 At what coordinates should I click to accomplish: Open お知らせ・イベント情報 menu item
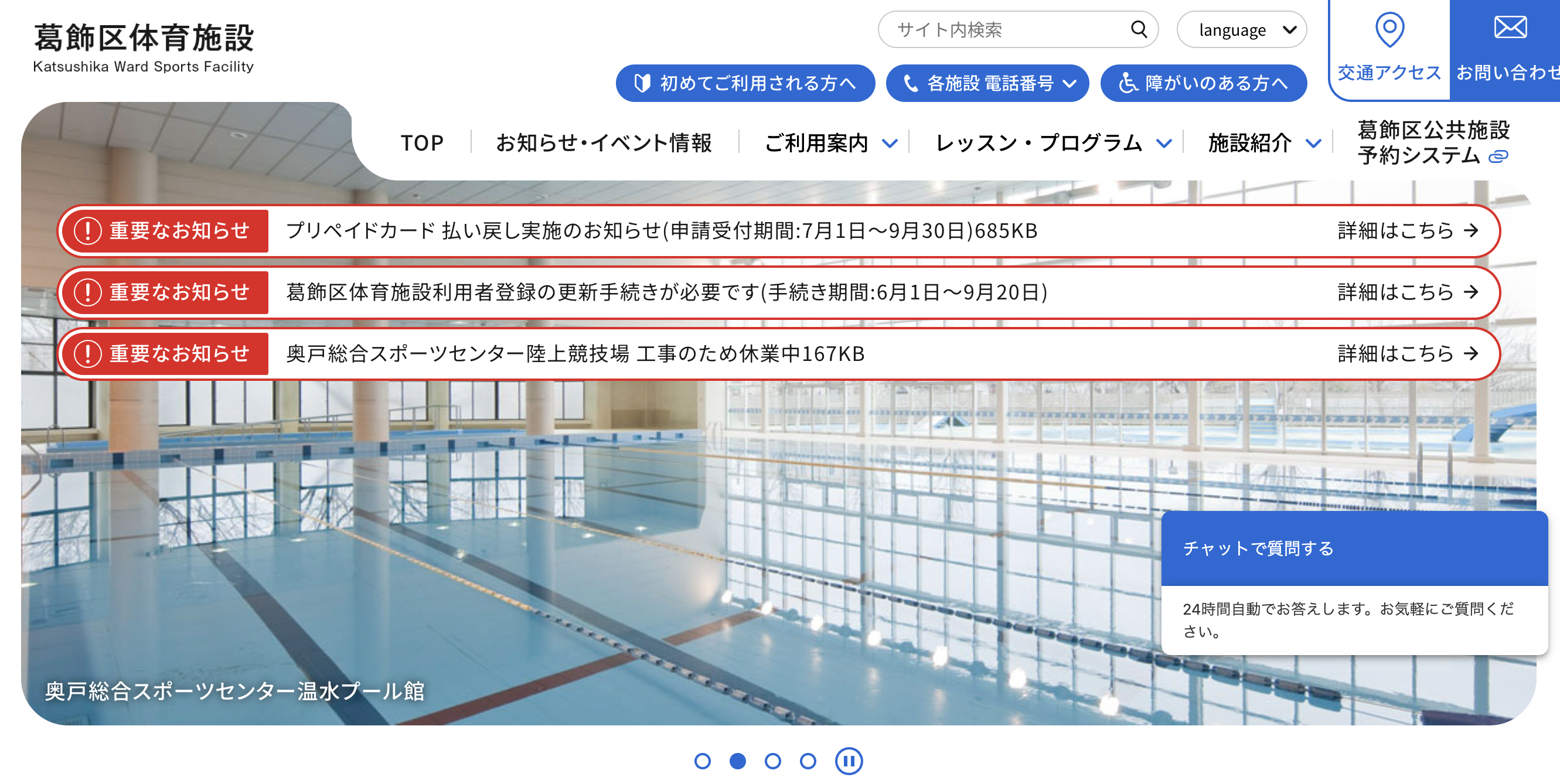[604, 143]
